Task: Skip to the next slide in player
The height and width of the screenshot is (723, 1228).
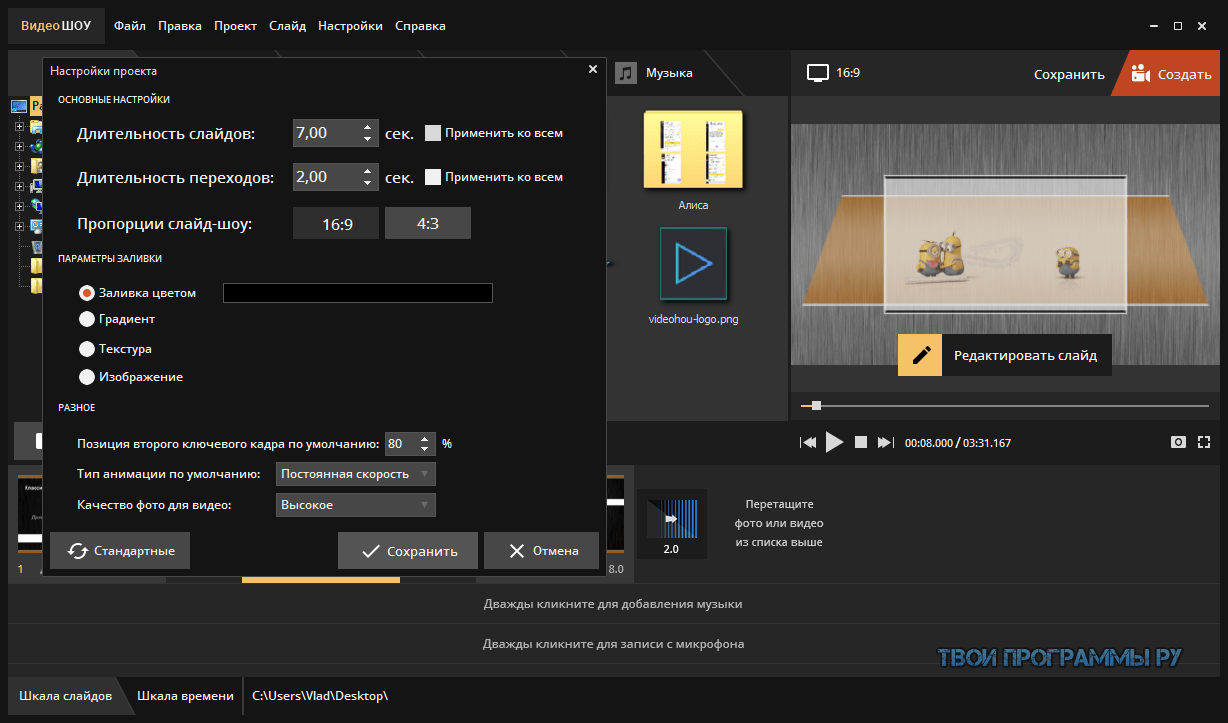Action: tap(885, 442)
